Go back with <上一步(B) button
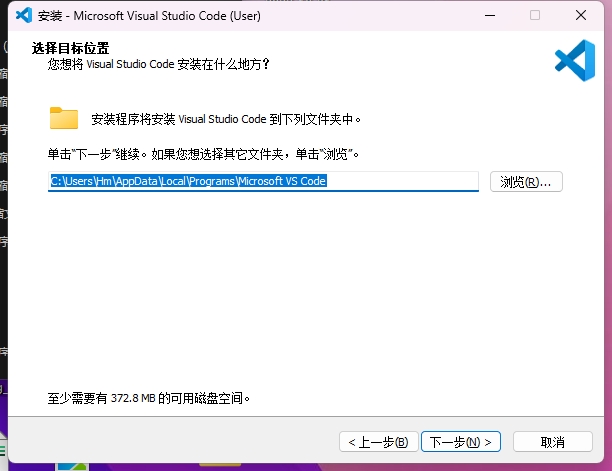 [x=379, y=442]
